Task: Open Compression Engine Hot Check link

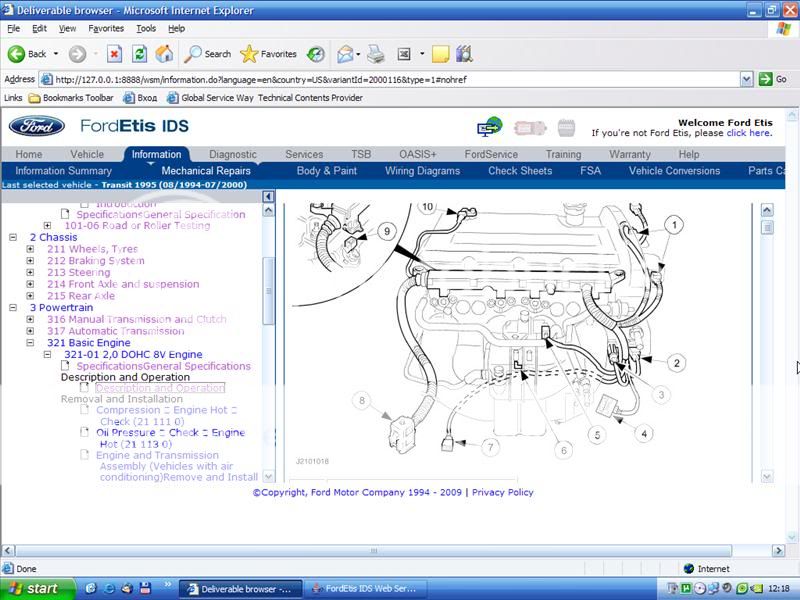Action: 166,416
